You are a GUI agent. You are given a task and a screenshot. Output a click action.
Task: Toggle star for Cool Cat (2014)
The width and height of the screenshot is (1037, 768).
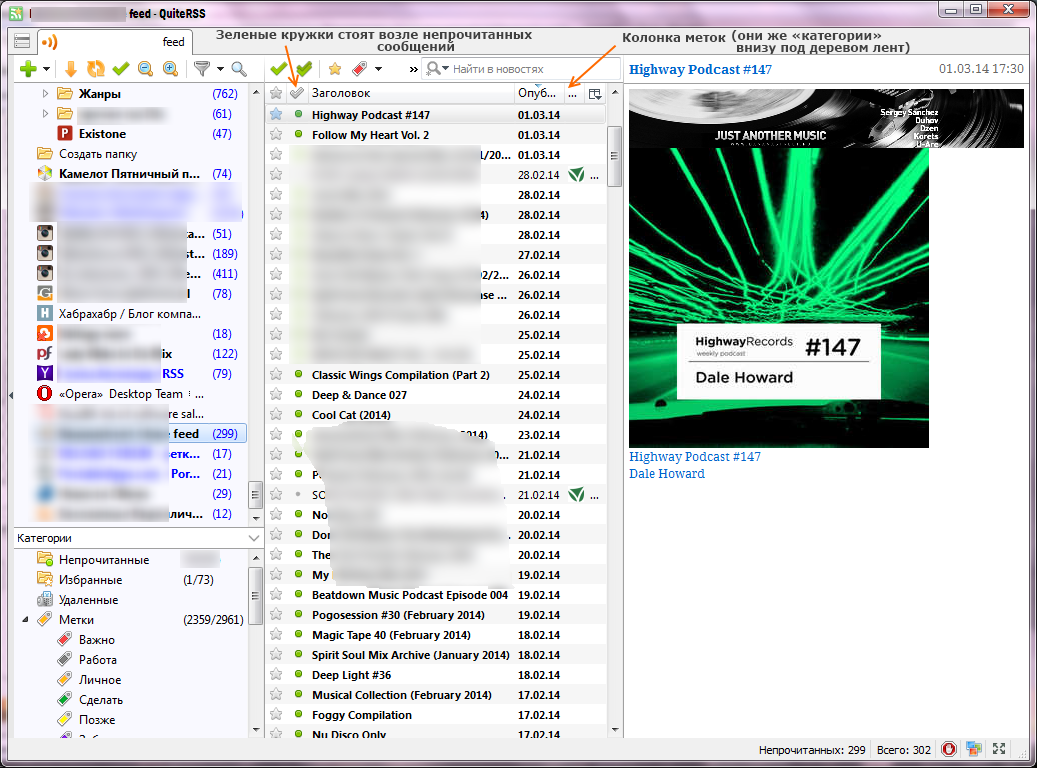click(x=276, y=414)
